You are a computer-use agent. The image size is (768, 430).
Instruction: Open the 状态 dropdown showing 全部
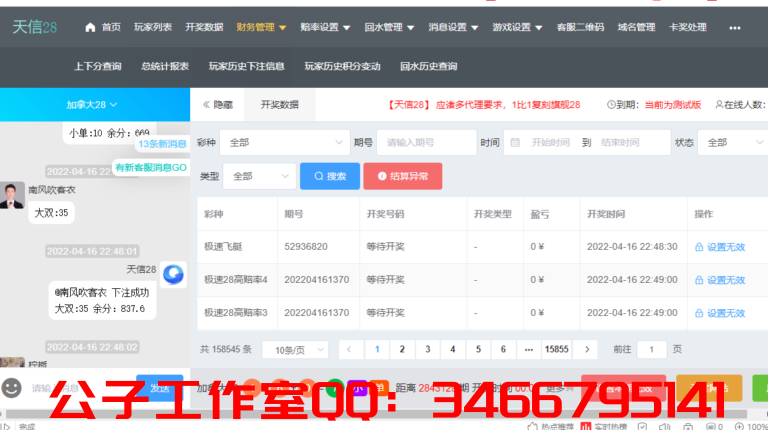click(x=733, y=143)
